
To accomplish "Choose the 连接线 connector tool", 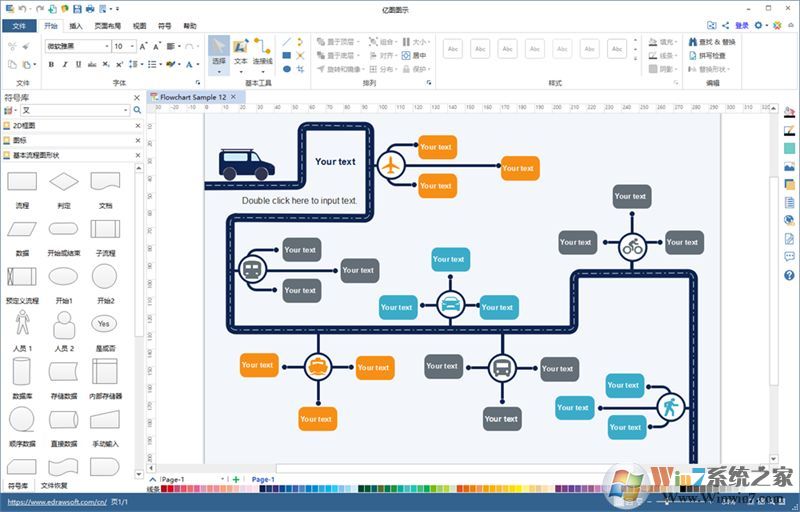I will point(262,52).
